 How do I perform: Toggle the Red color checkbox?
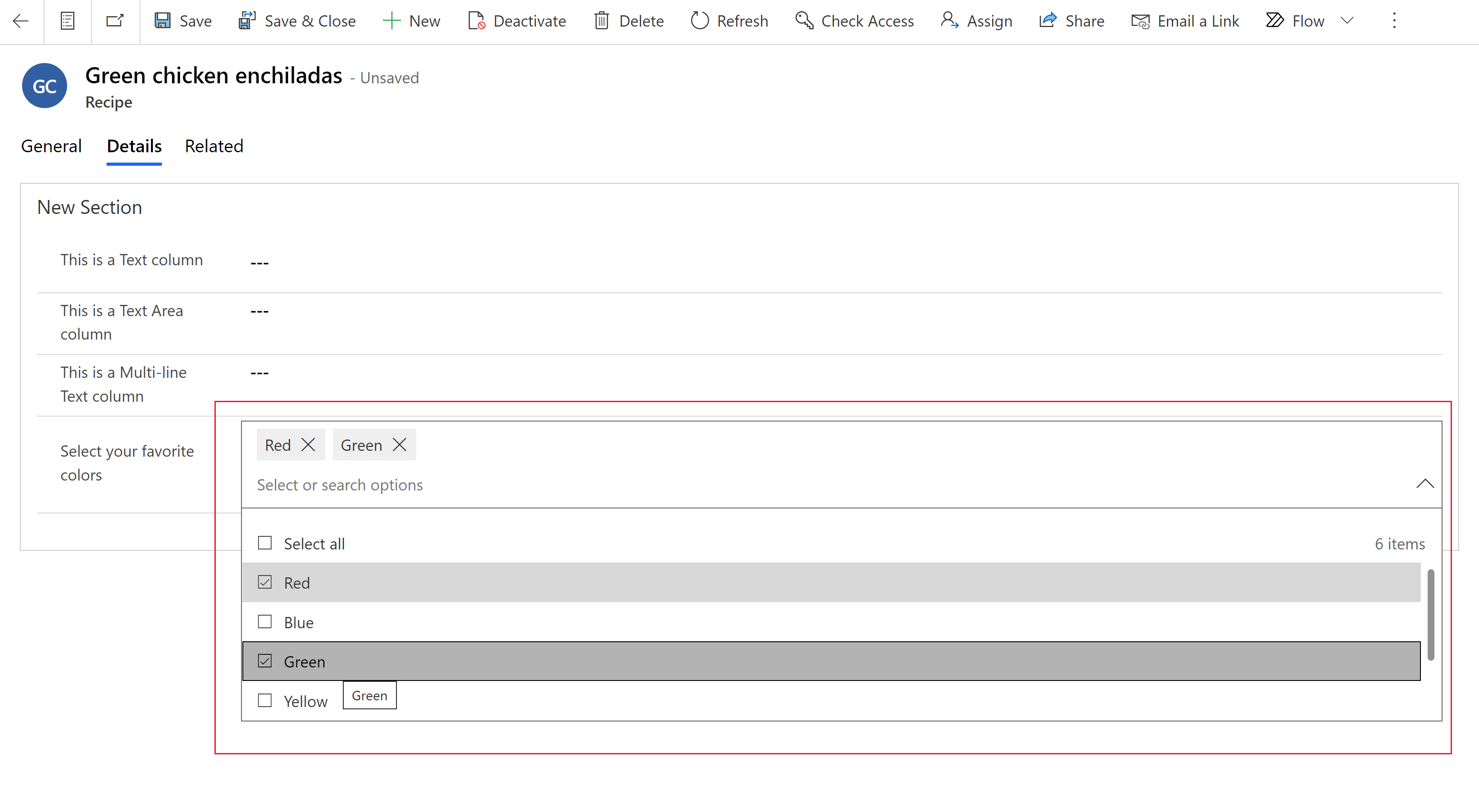click(x=264, y=582)
